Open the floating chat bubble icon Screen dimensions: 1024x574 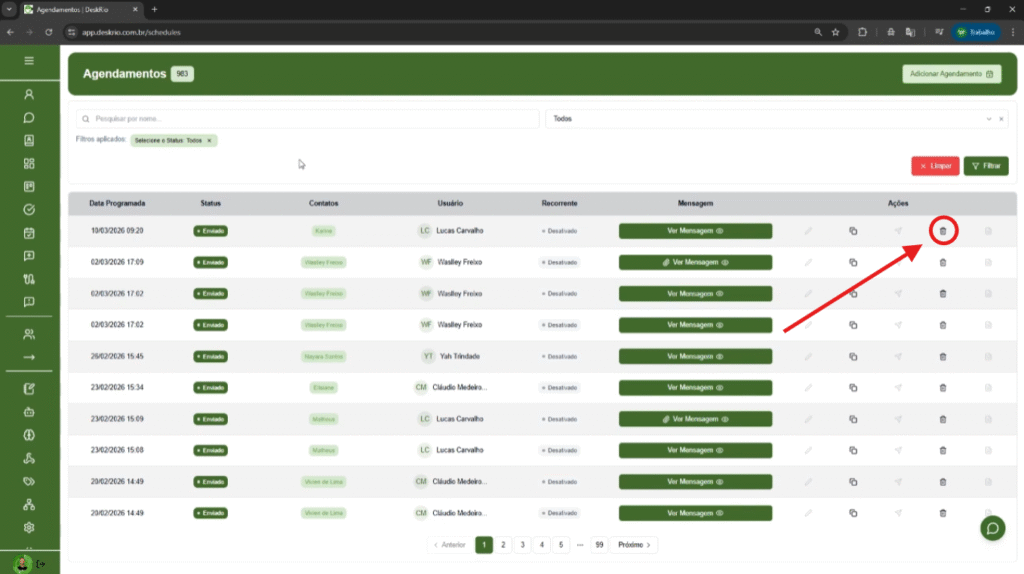[x=992, y=528]
